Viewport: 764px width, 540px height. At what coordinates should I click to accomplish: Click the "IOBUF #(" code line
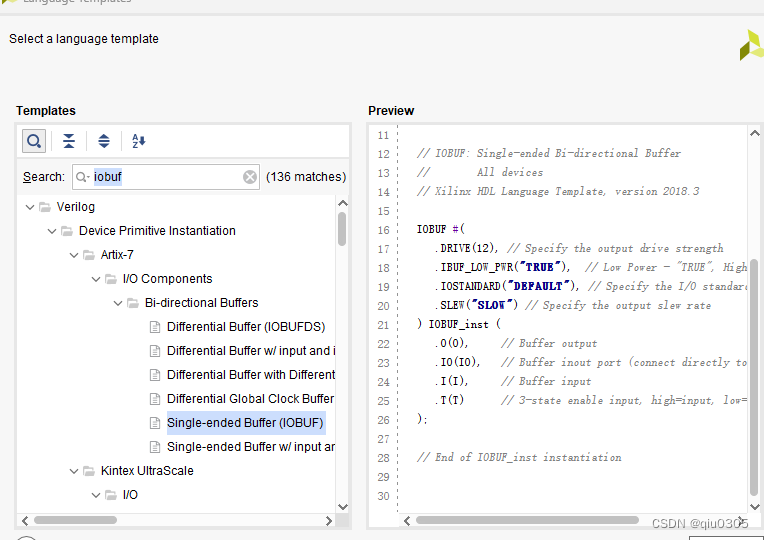pyautogui.click(x=441, y=229)
